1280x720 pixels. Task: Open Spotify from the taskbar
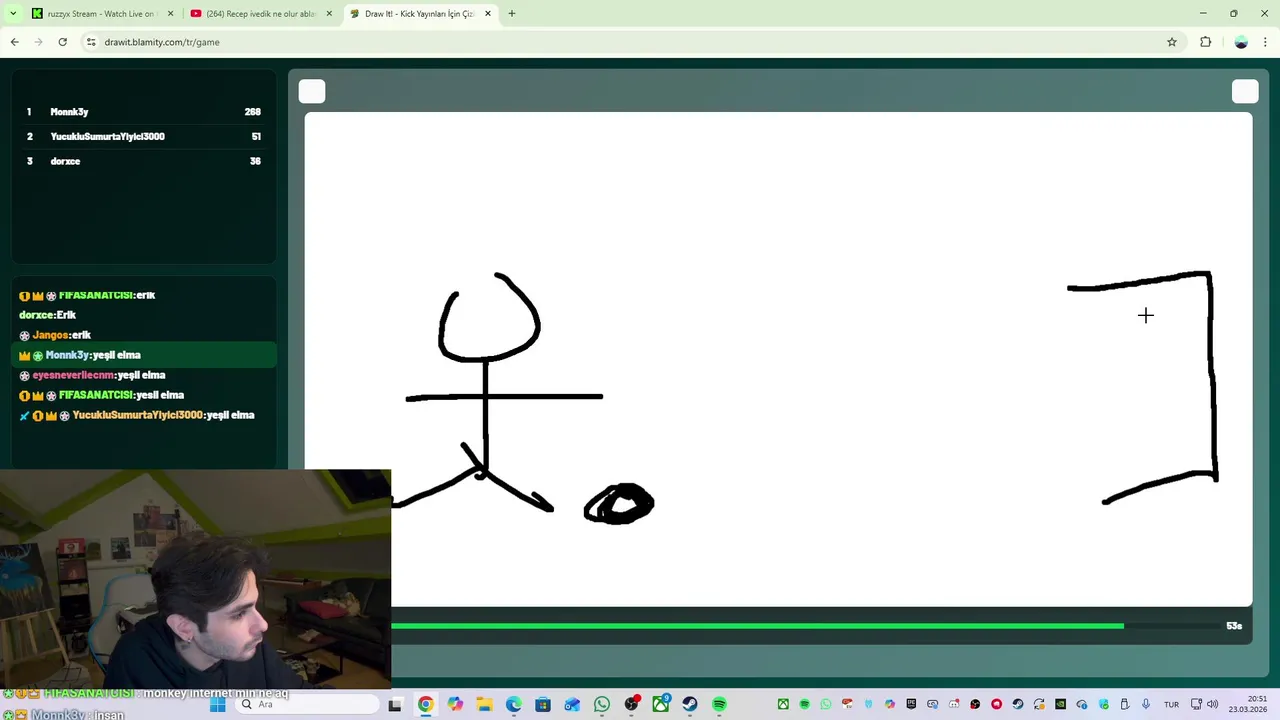[719, 705]
